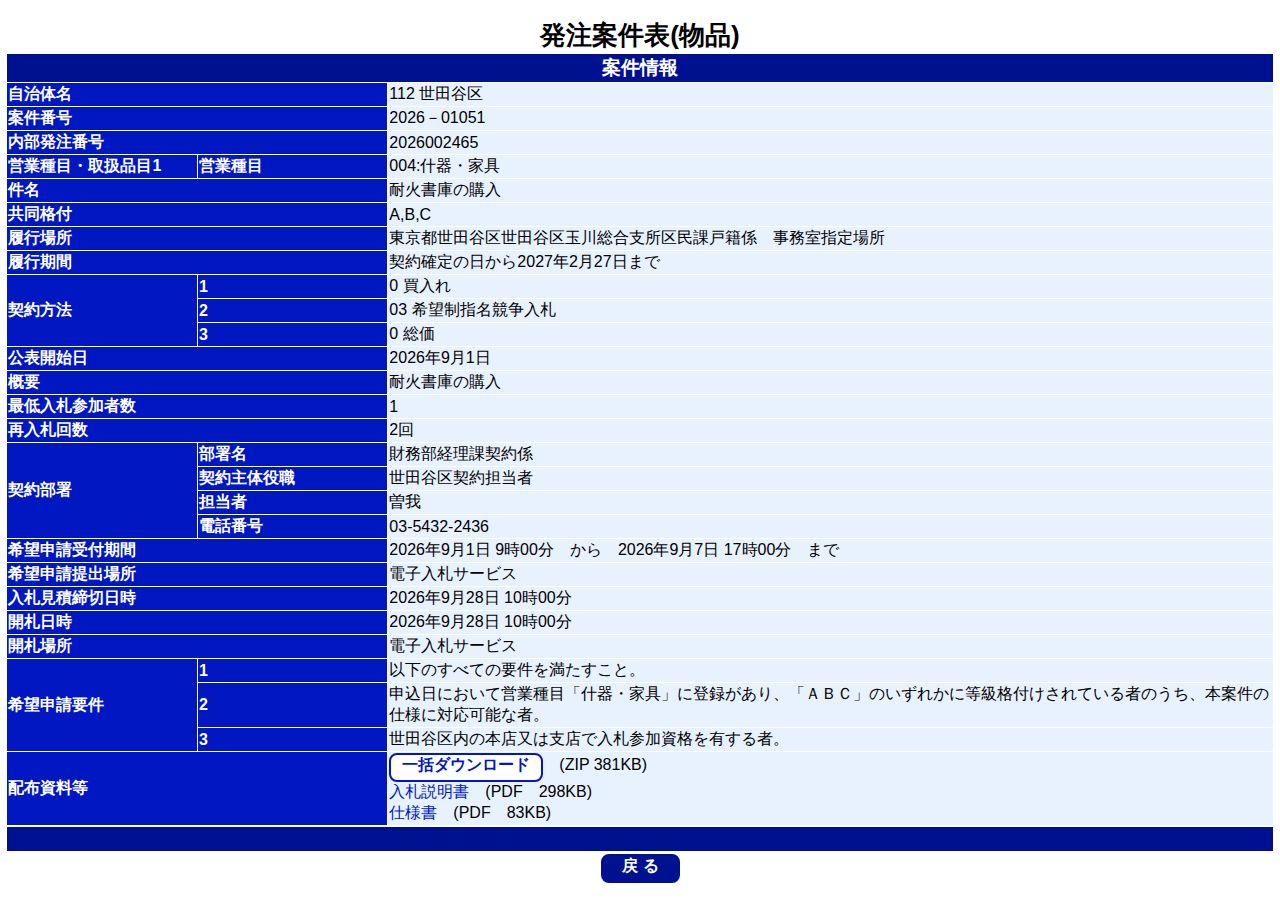Click the 件名 value 耐火書庫の購入

(445, 190)
